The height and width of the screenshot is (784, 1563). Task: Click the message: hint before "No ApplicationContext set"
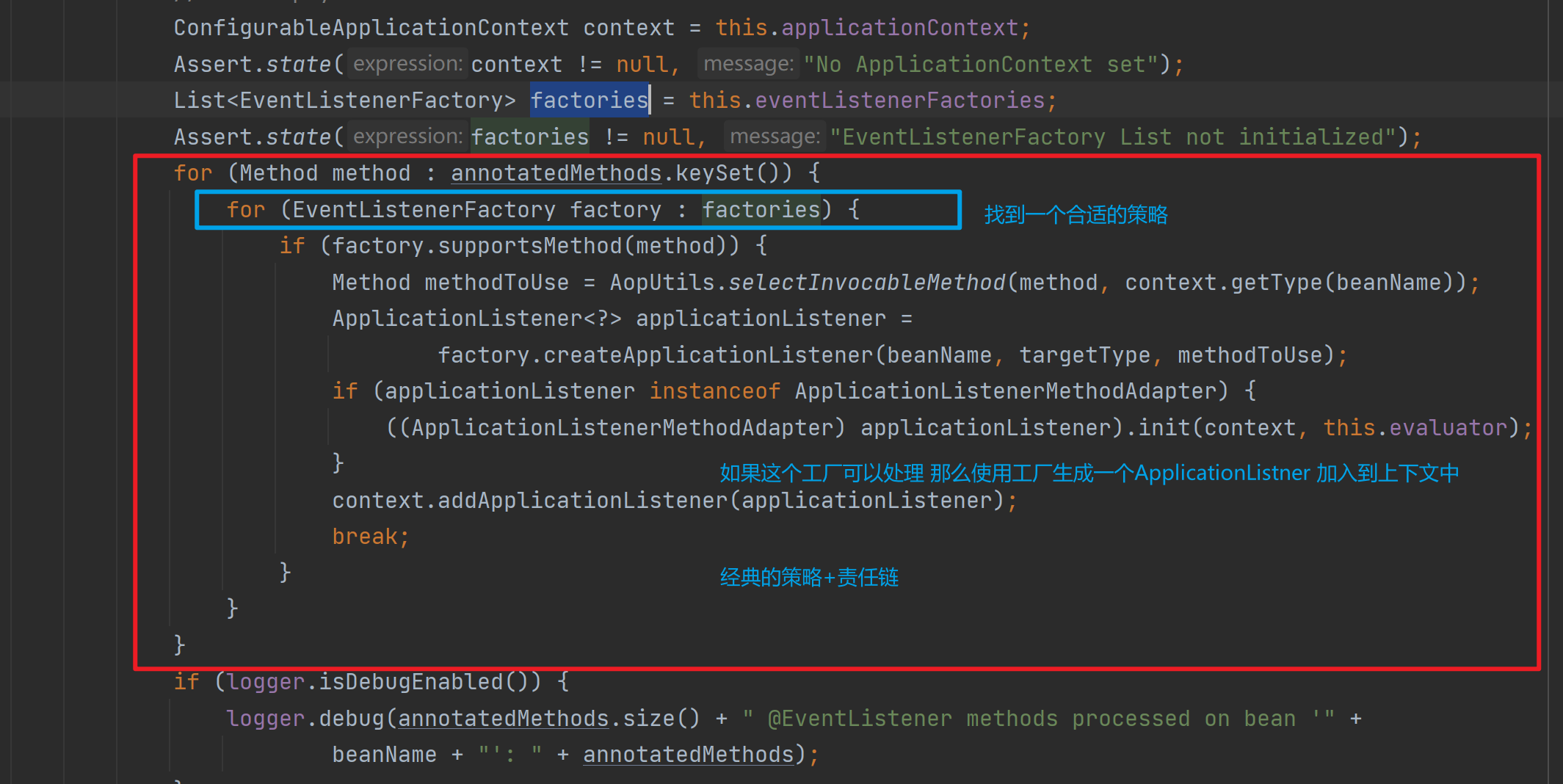click(749, 64)
